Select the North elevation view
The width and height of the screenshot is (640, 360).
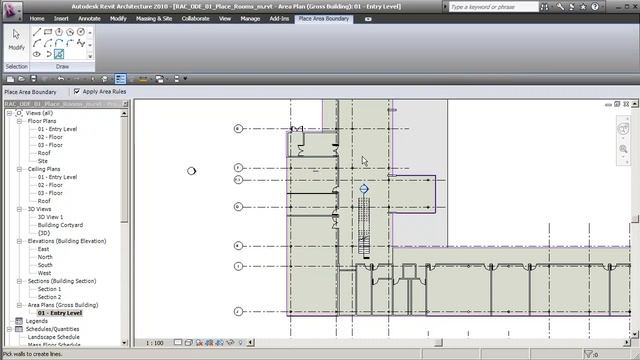tap(45, 257)
